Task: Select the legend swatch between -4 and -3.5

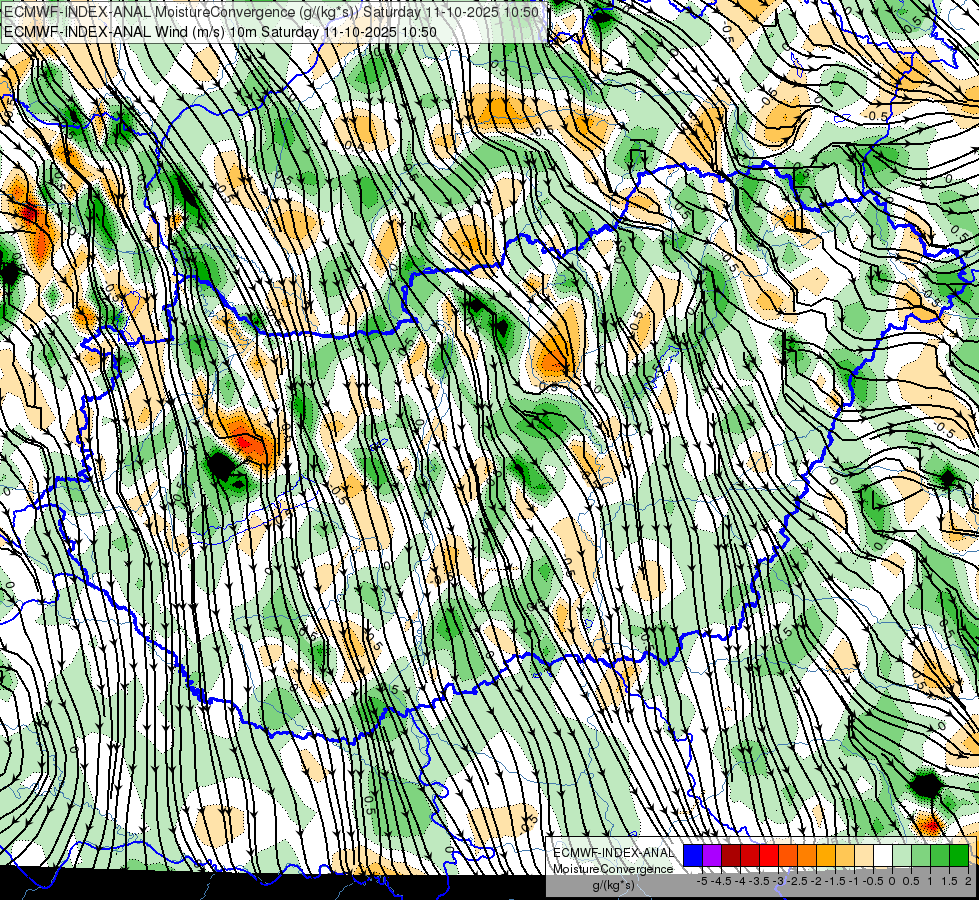Action: (x=750, y=855)
